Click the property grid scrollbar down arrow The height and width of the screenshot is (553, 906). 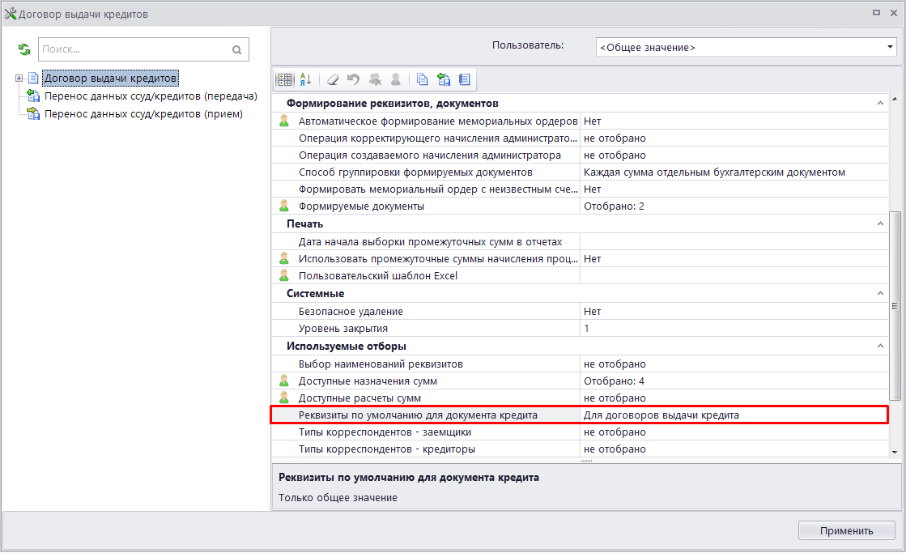[895, 452]
